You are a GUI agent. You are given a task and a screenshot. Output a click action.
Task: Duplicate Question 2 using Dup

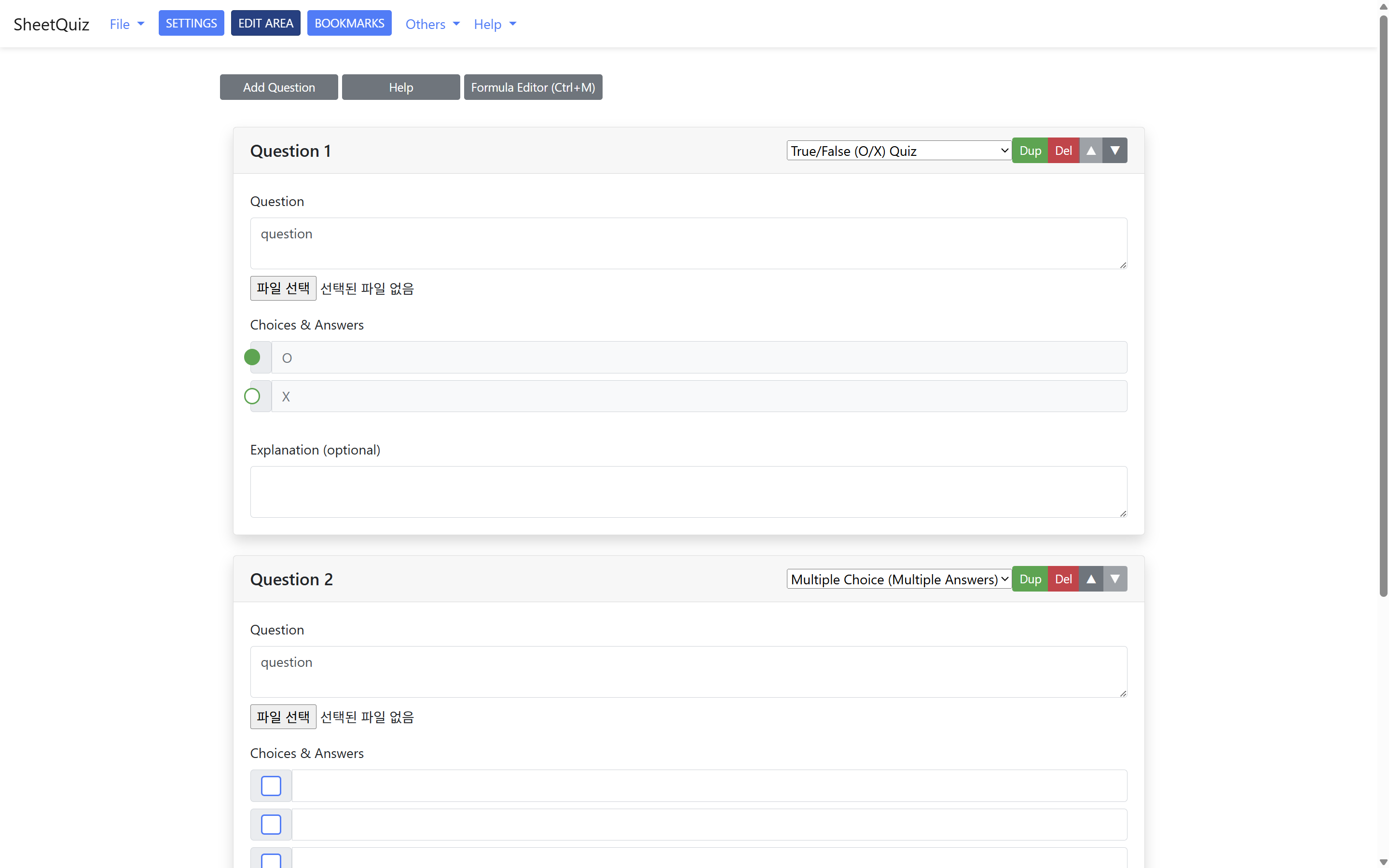(x=1030, y=579)
